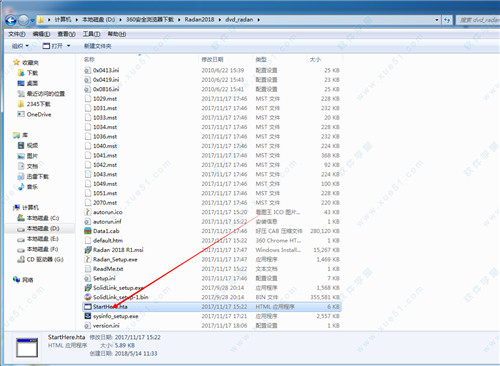Screen dimensions: 500x366
Task: Sort by the 名称 column header
Action: [89, 59]
